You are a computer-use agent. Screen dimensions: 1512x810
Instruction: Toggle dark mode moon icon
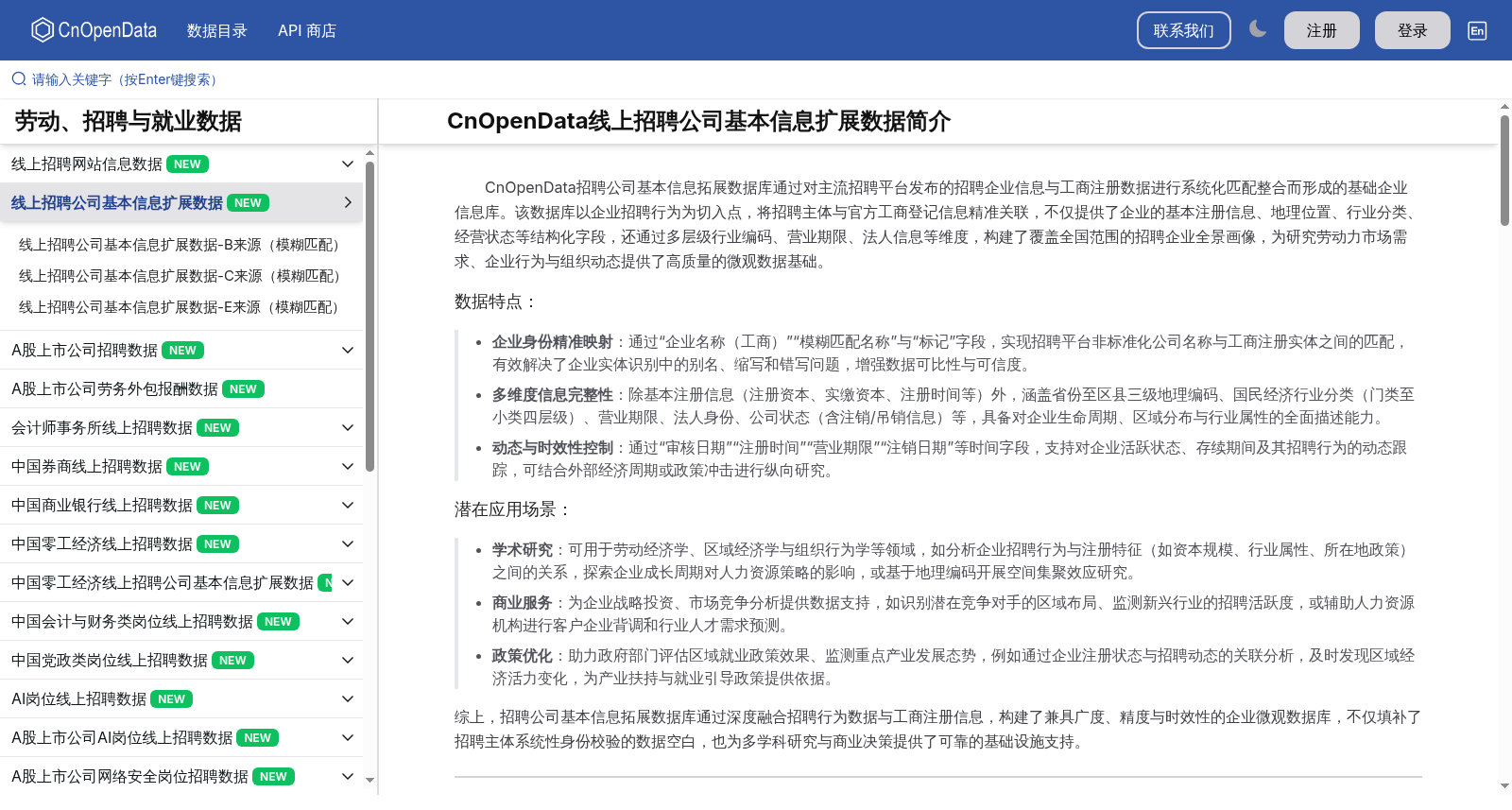[x=1258, y=29]
